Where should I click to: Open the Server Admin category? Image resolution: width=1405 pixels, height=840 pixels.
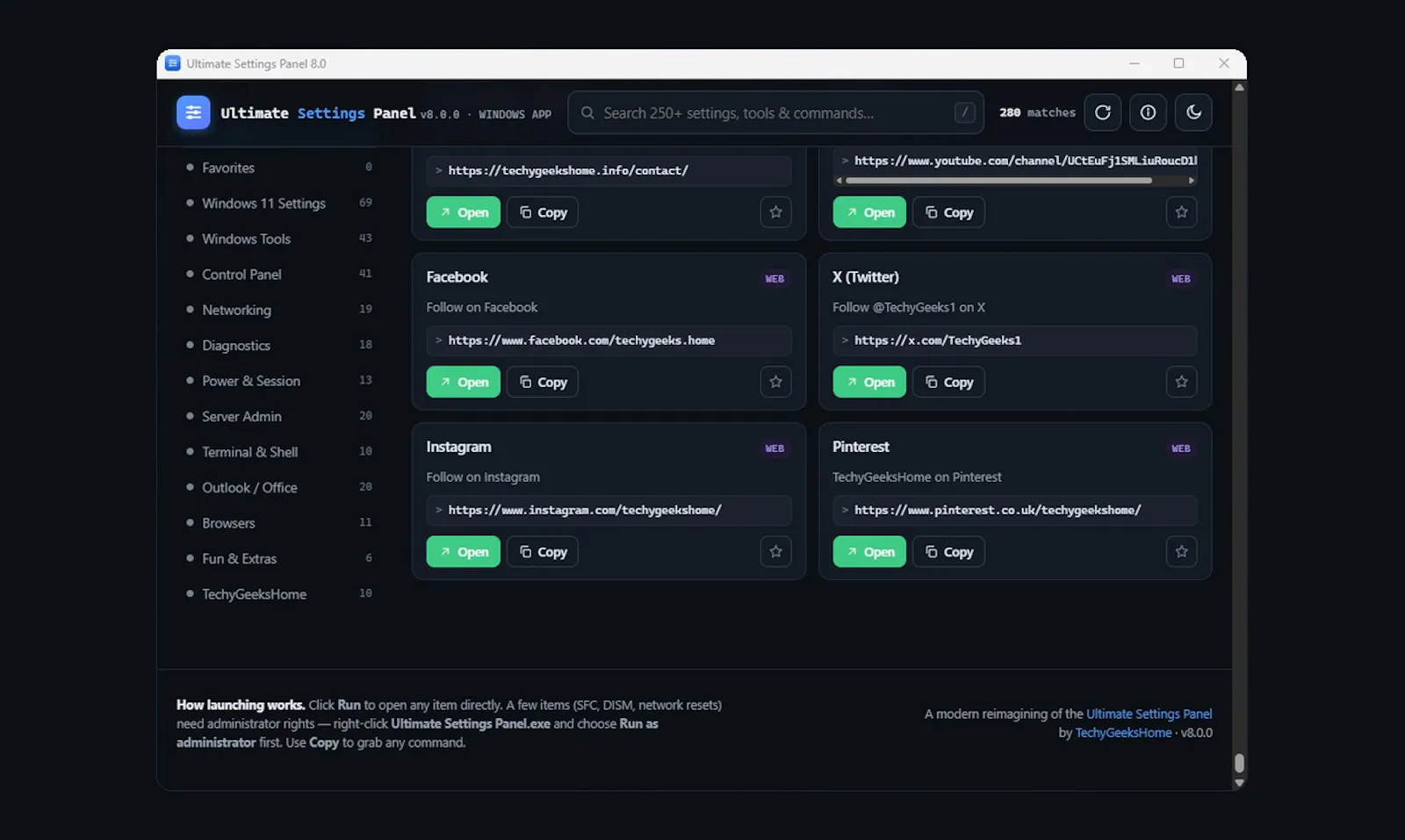coord(279,416)
